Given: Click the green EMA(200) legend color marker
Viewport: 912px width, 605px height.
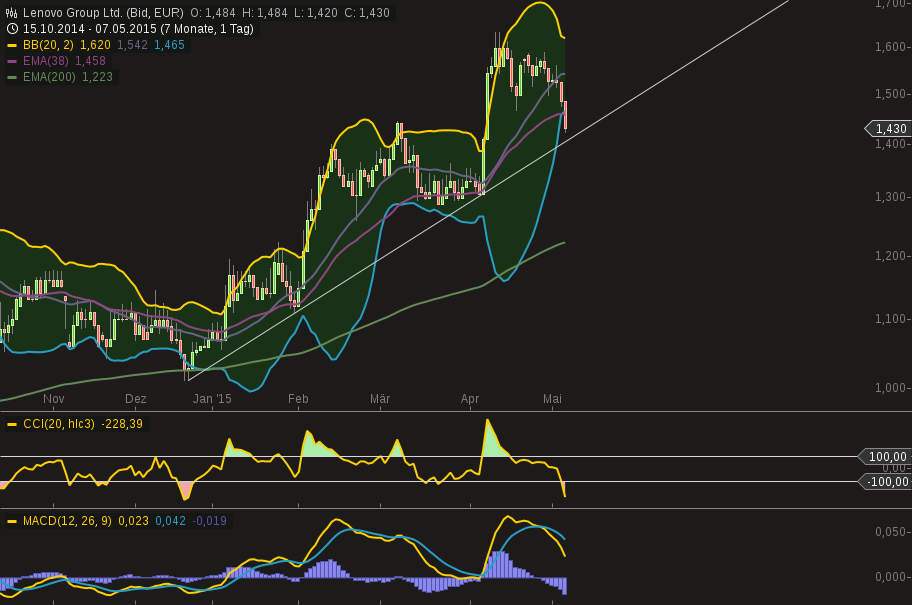Looking at the screenshot, I should coord(12,77).
